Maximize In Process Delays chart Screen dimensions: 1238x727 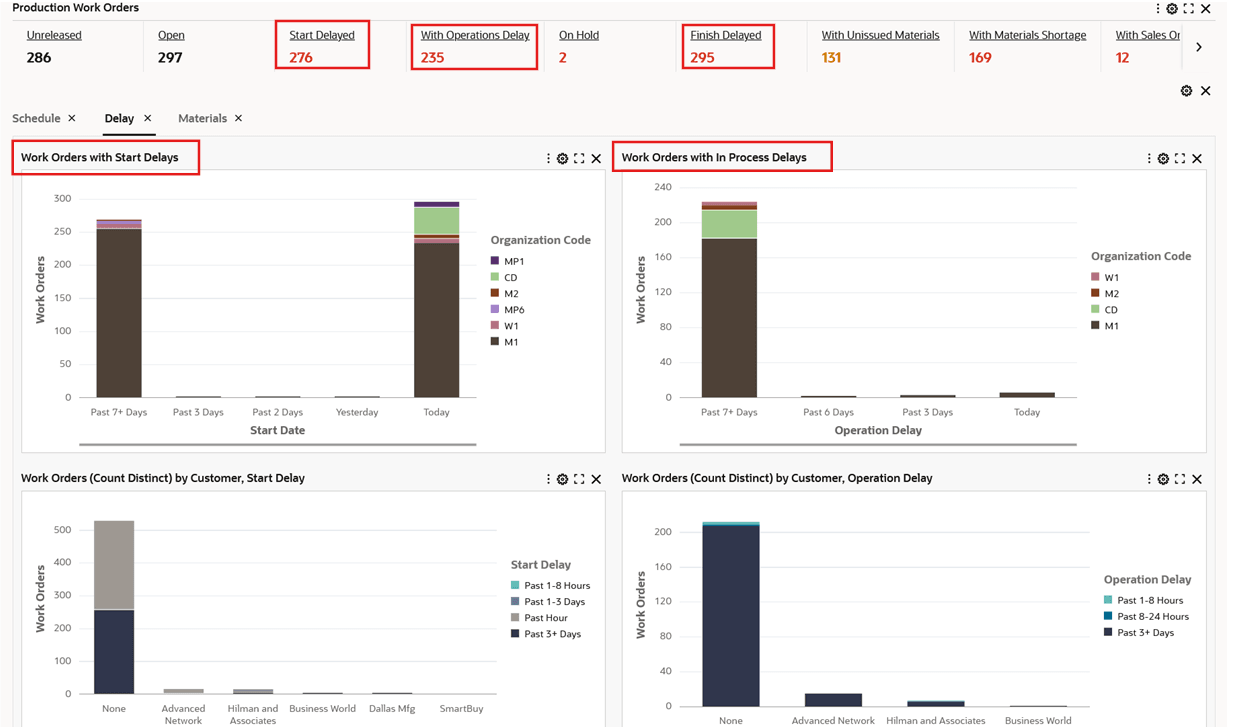1180,158
